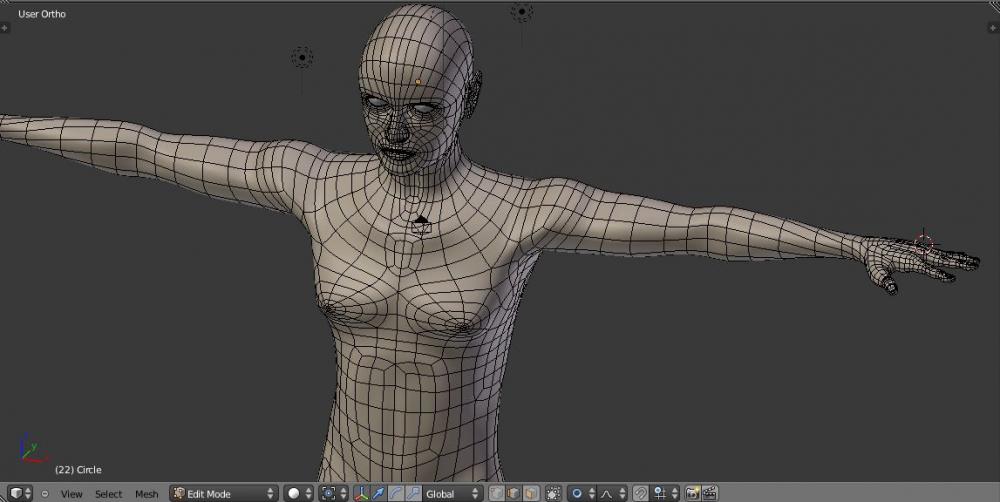
Task: Switch to edge select mode
Action: 513,493
